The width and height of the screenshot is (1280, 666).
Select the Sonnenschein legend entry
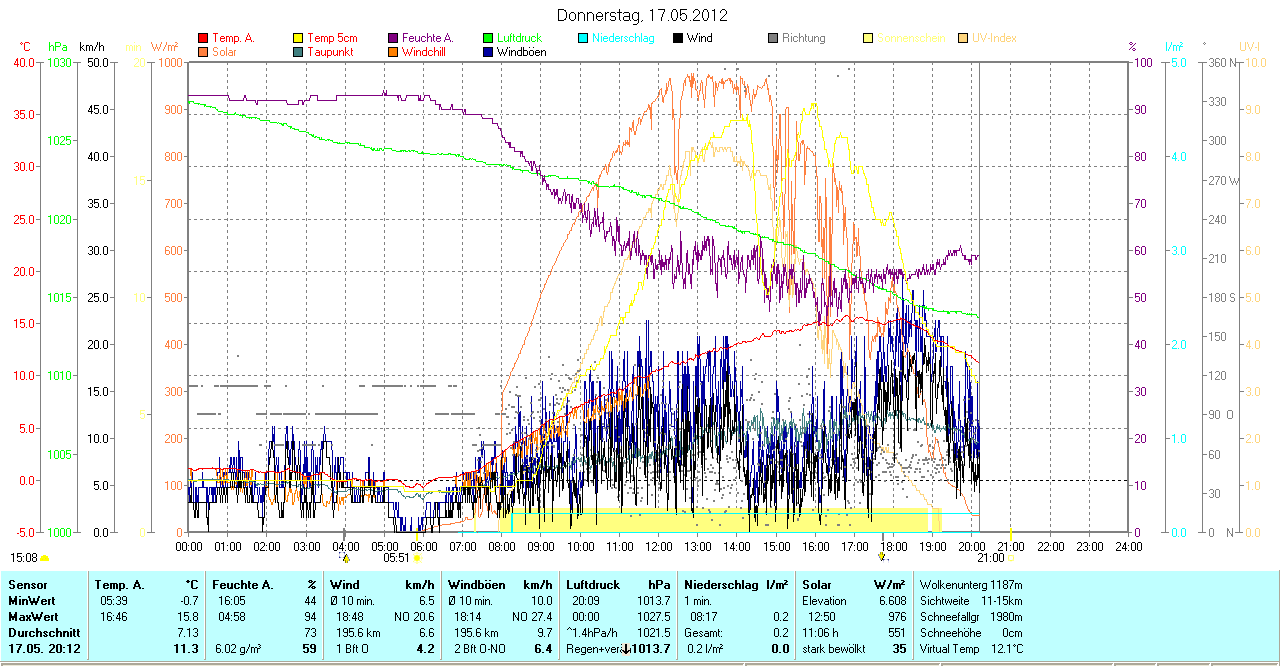[912, 38]
